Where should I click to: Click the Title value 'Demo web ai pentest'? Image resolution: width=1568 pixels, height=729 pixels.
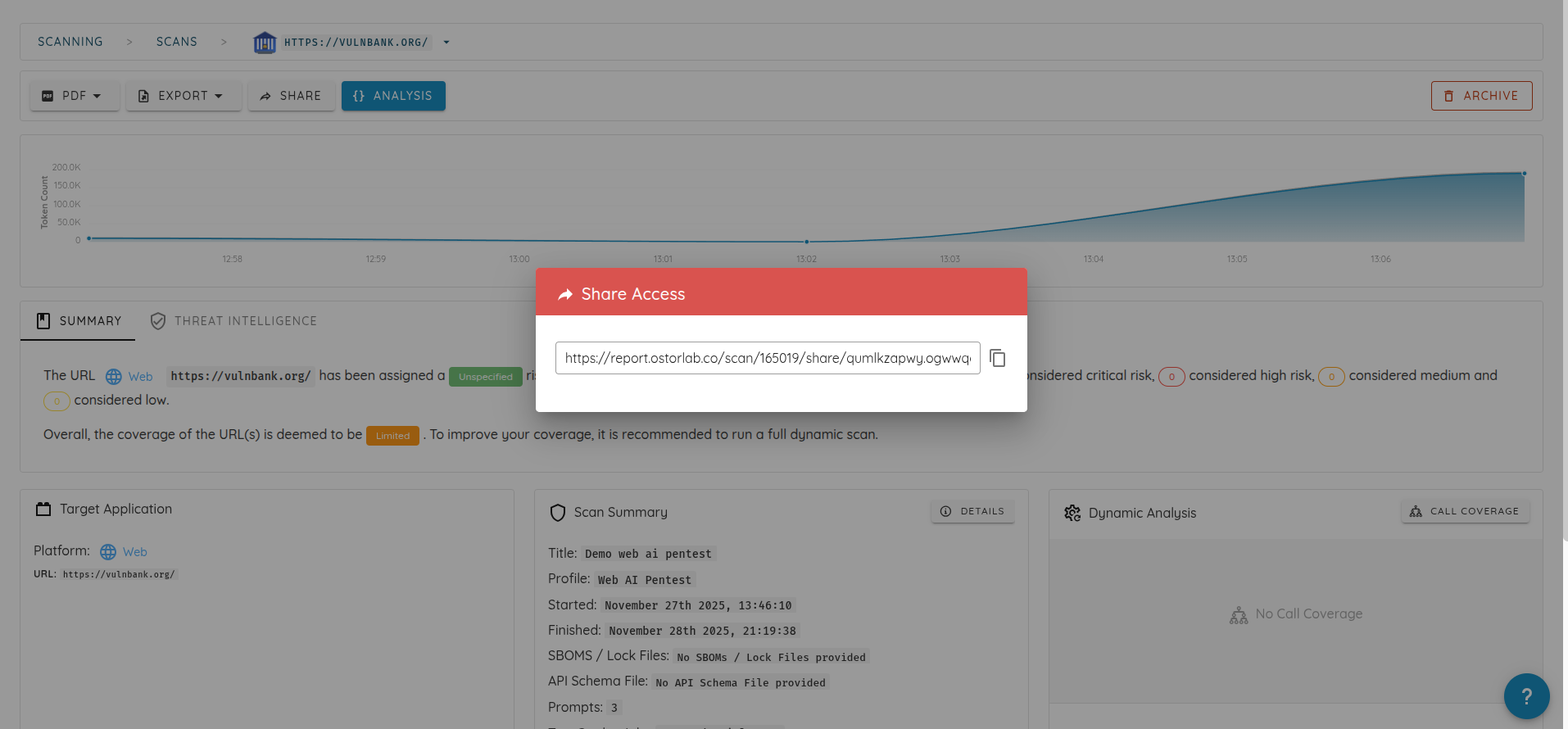coord(648,554)
